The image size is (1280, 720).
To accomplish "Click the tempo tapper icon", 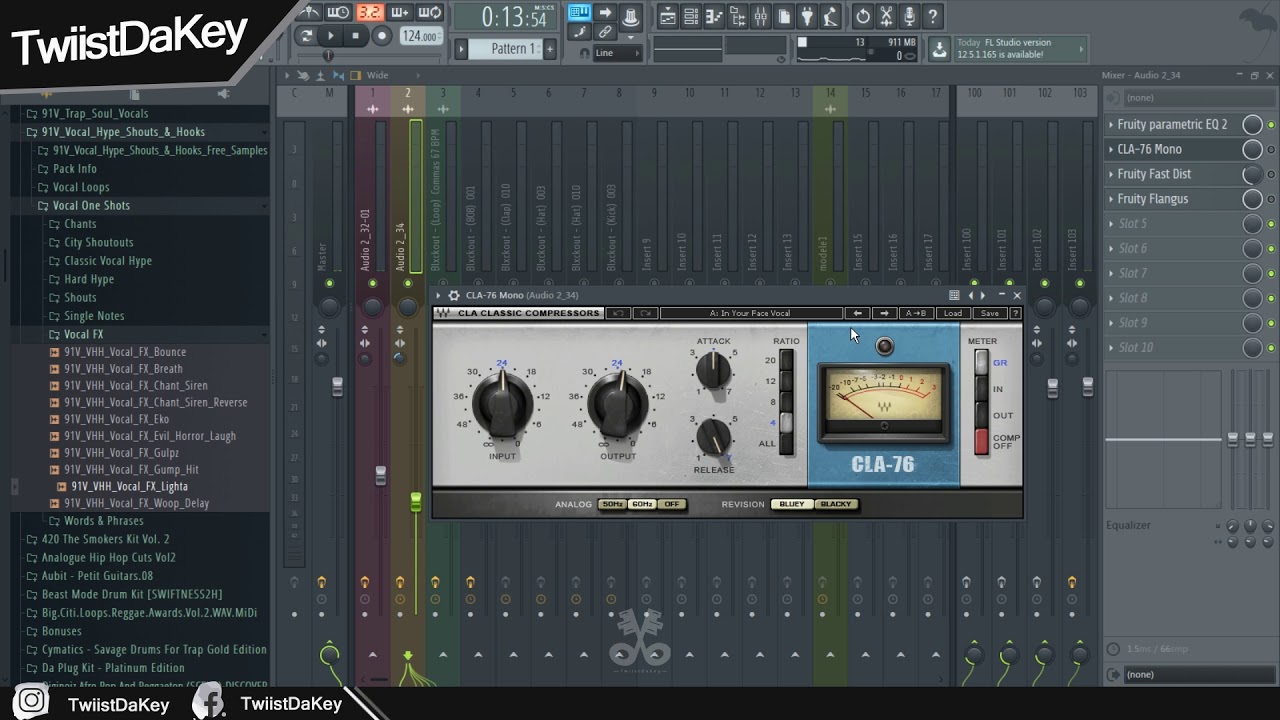I will pos(830,17).
